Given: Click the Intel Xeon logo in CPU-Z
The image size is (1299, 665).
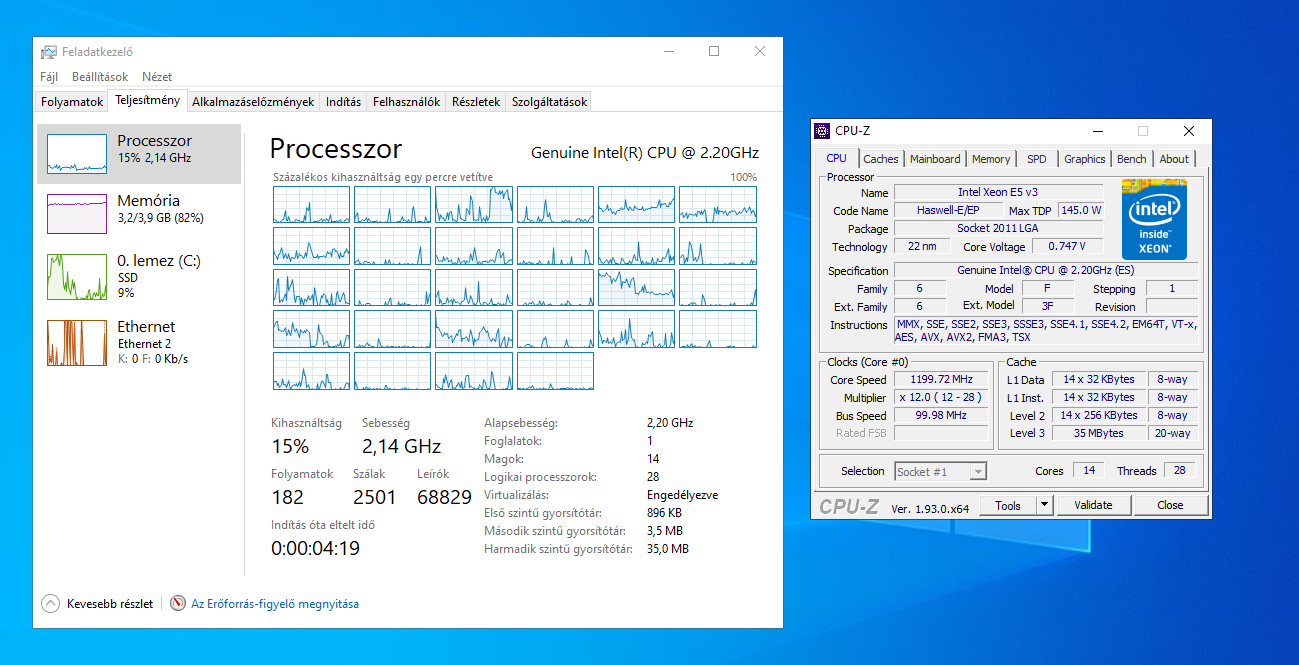Looking at the screenshot, I should coord(1154,220).
